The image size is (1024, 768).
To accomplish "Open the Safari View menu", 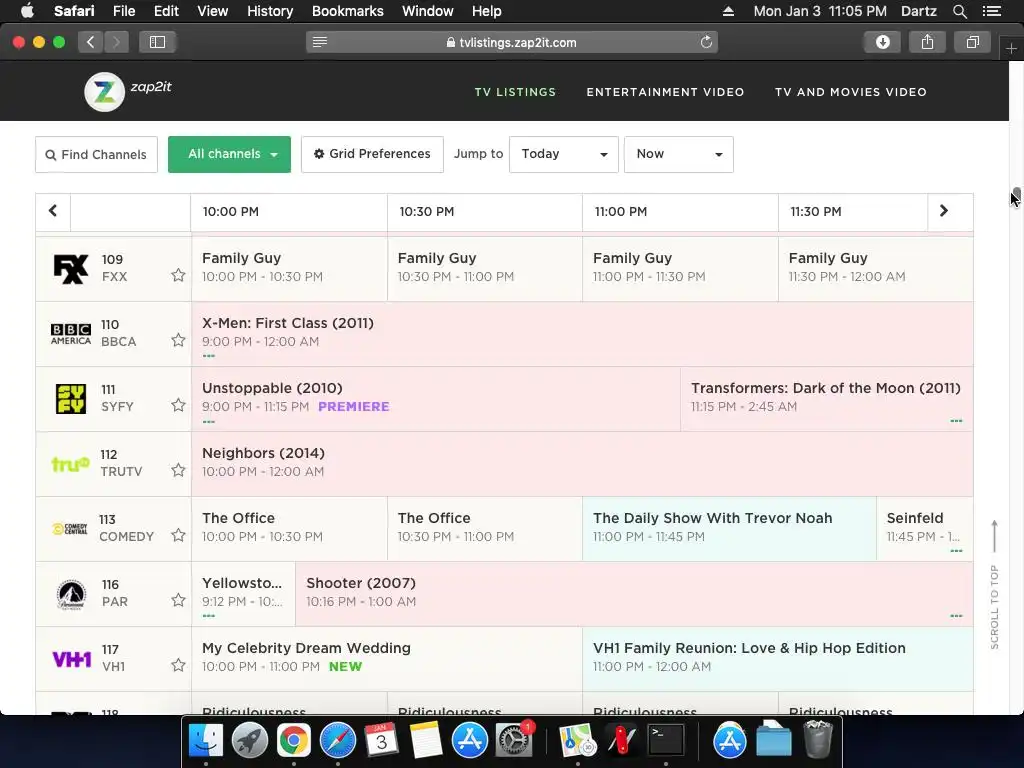I will click(212, 11).
